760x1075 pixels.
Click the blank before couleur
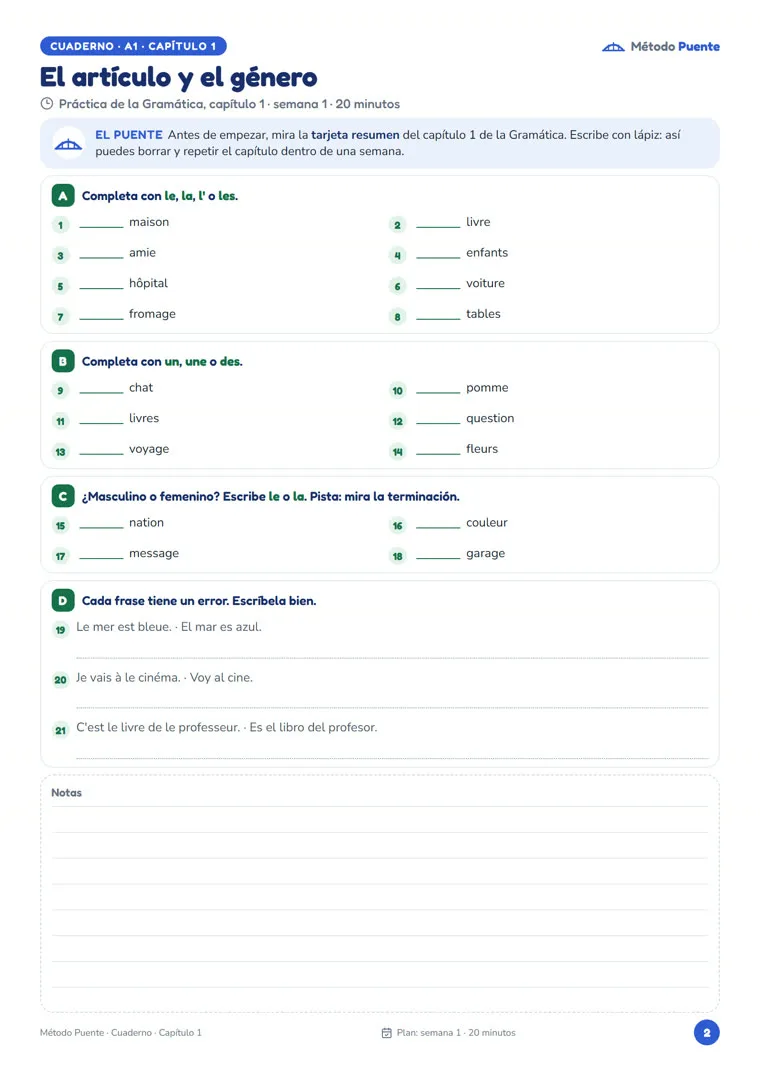pos(438,524)
